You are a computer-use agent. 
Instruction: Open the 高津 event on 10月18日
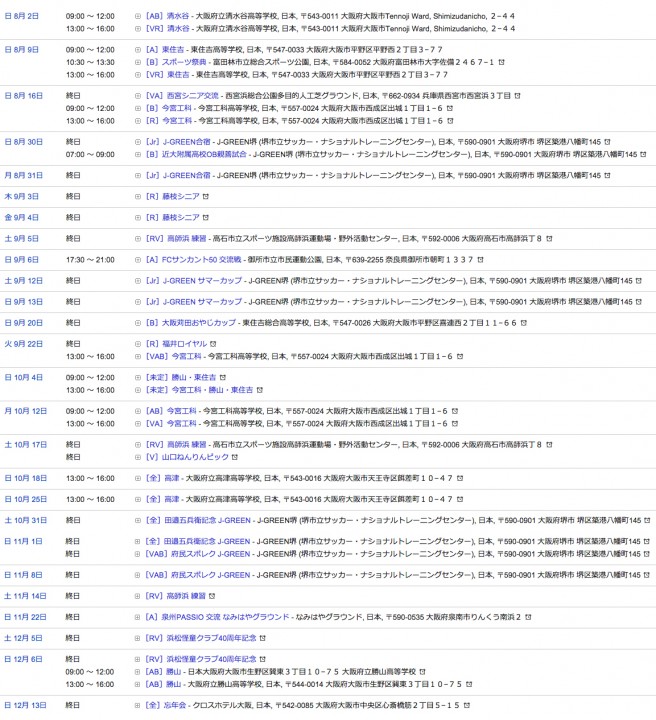pyautogui.click(x=173, y=478)
